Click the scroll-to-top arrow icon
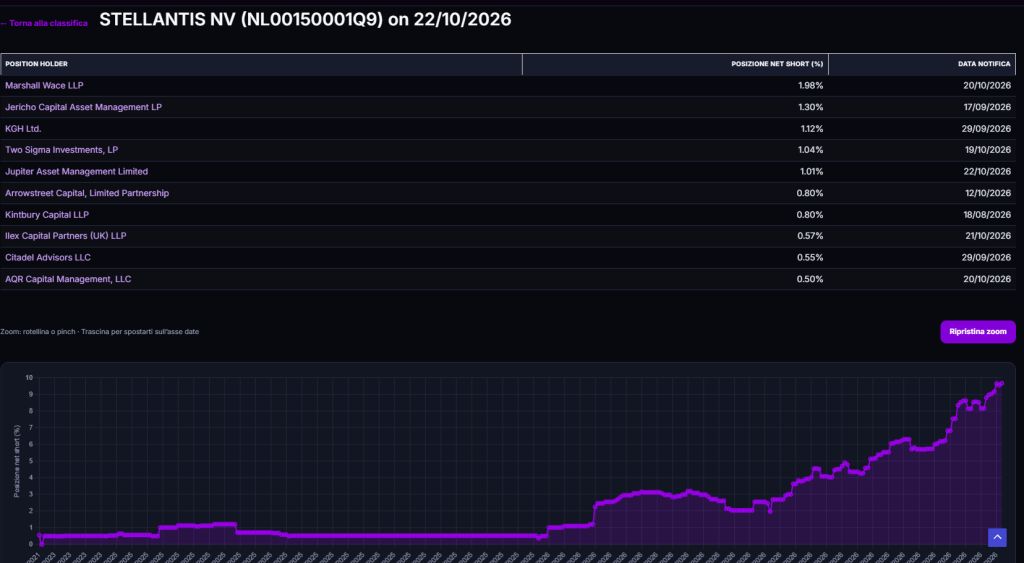1024x563 pixels. 997,537
